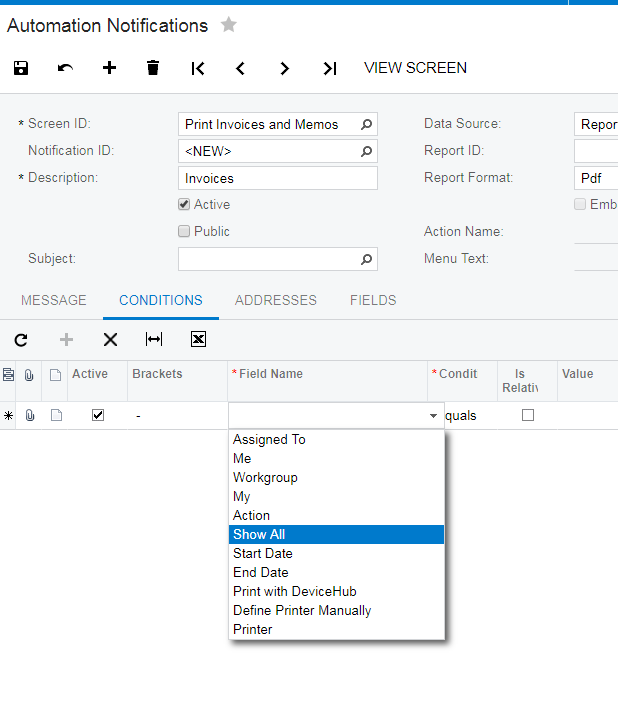This screenshot has width=618, height=703.
Task: Refresh the conditions grid
Action: (21, 340)
